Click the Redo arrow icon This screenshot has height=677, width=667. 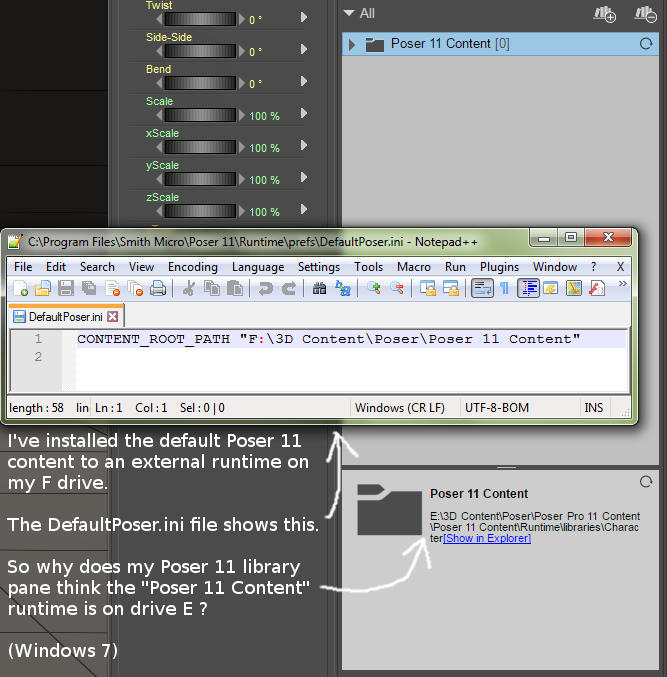(288, 288)
